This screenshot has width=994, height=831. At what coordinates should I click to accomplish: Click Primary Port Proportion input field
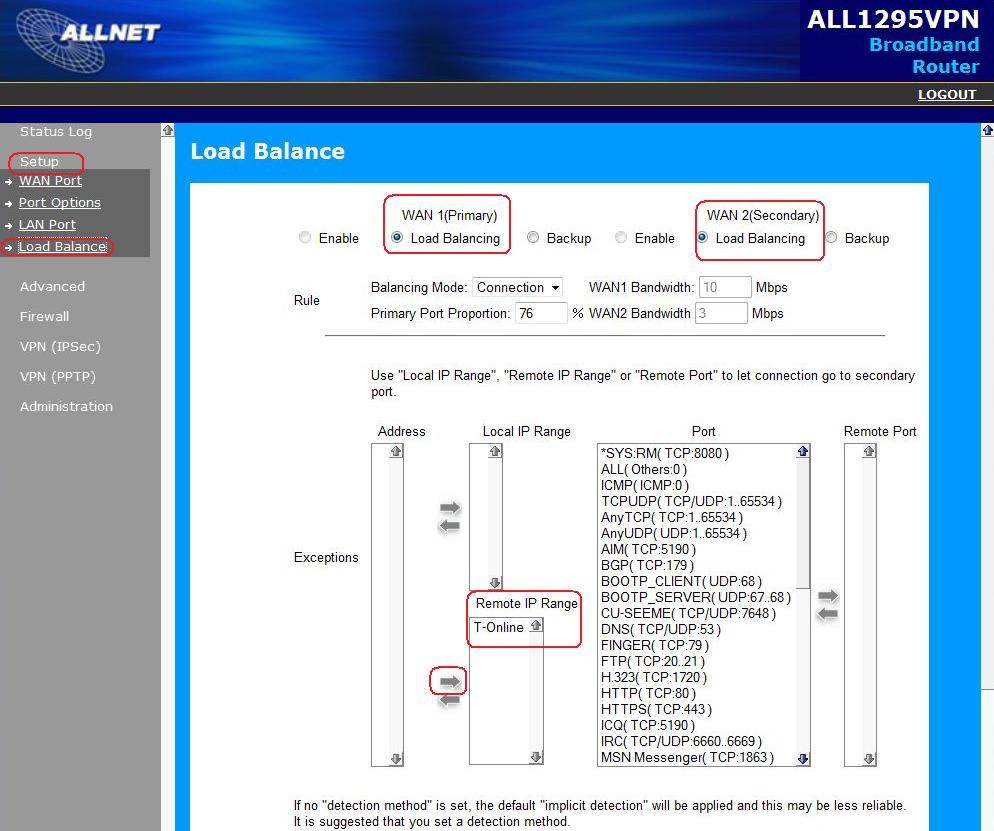point(541,313)
